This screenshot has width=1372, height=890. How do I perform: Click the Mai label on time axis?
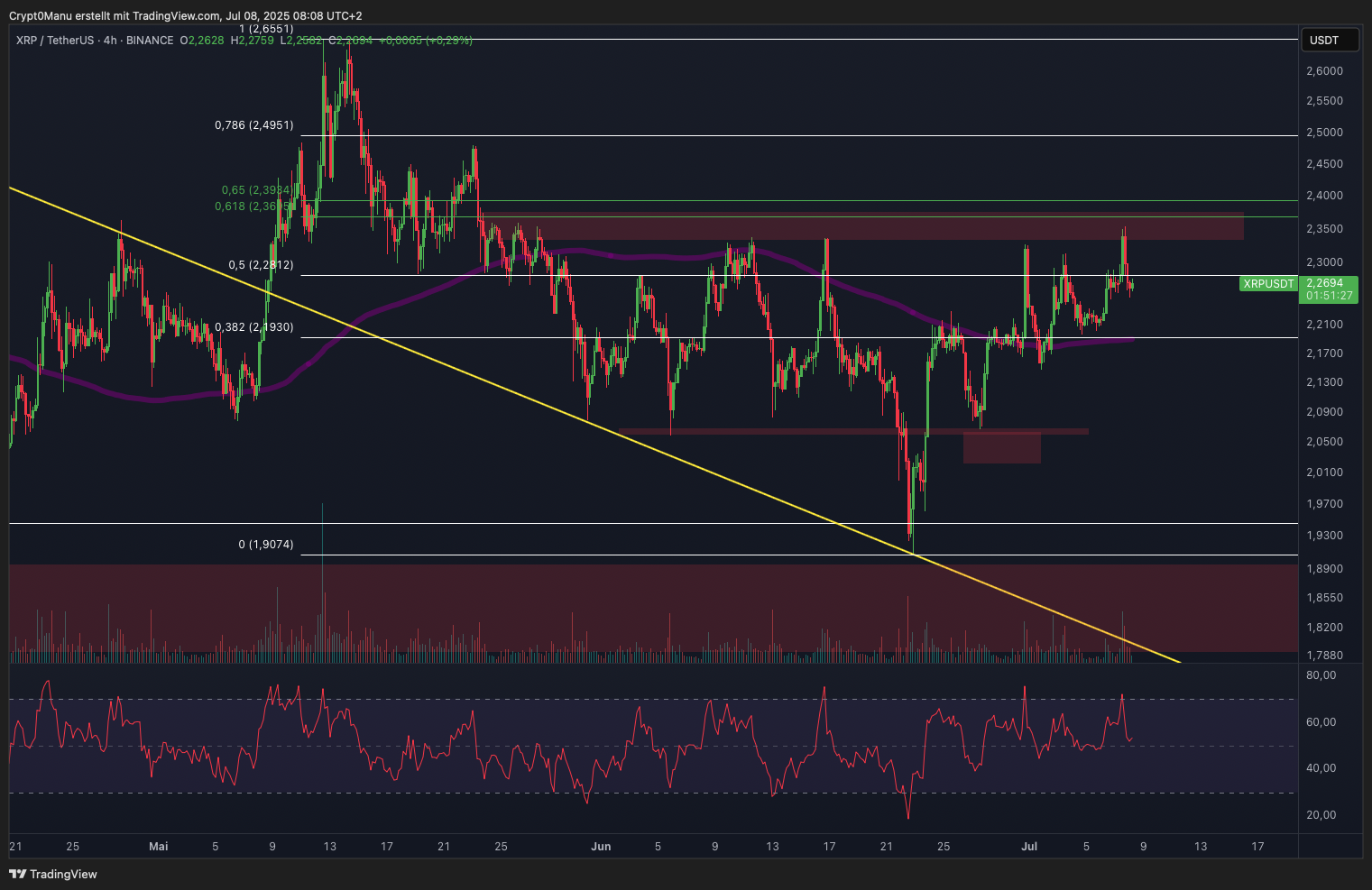pos(158,847)
